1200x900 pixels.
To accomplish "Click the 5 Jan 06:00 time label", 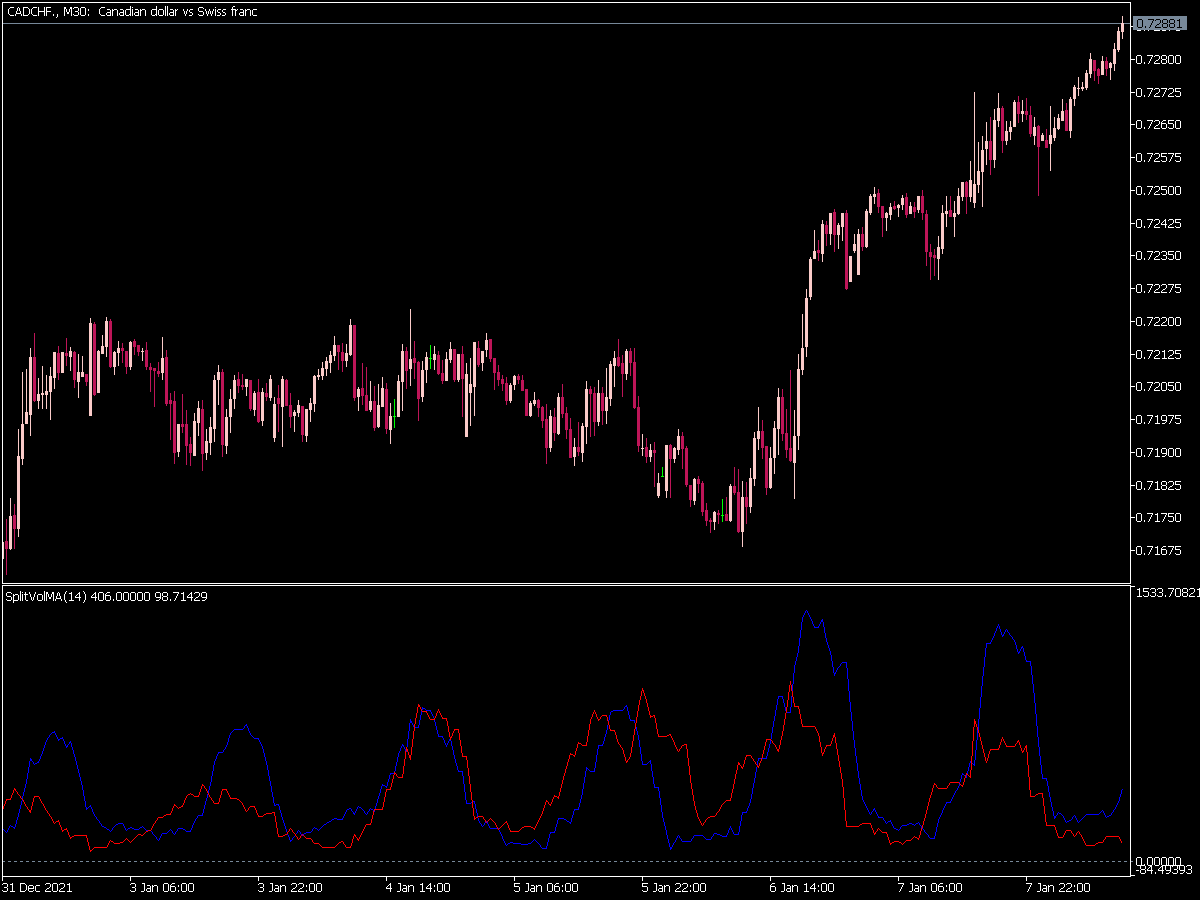I will (546, 887).
